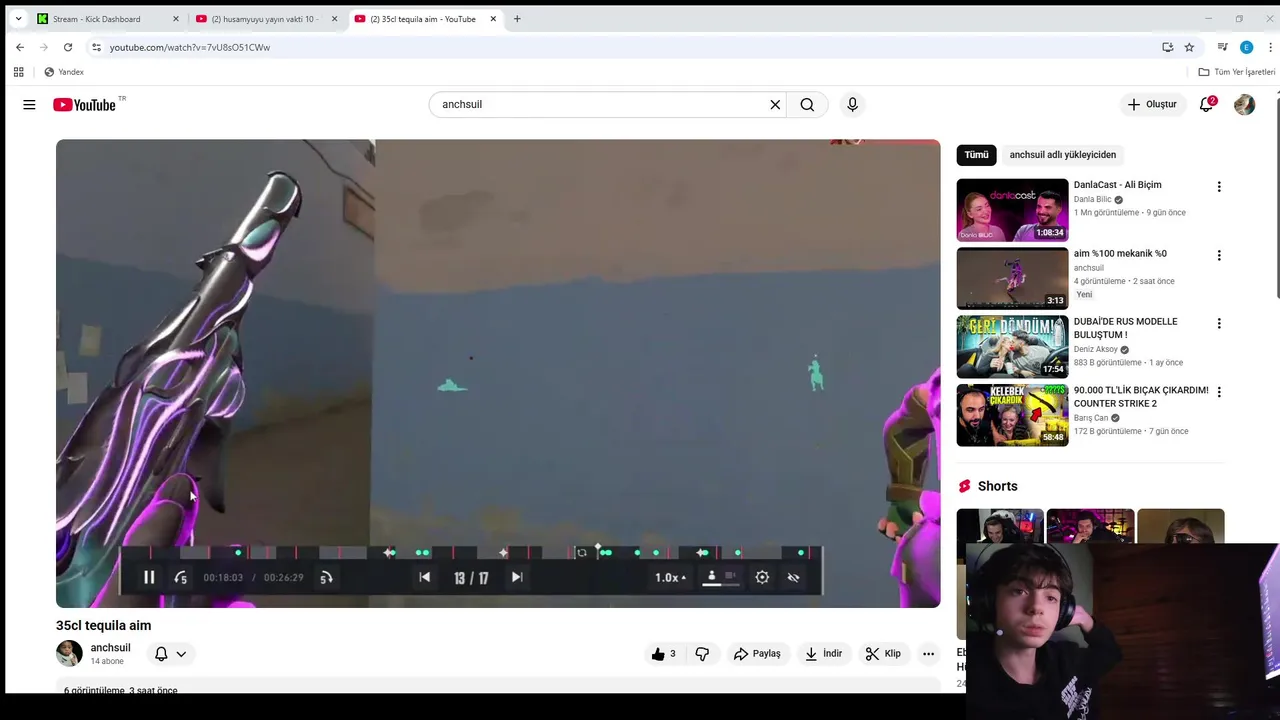Image resolution: width=1280 pixels, height=720 pixels.
Task: Like the 35cl tequila aim video
Action: [x=663, y=654]
